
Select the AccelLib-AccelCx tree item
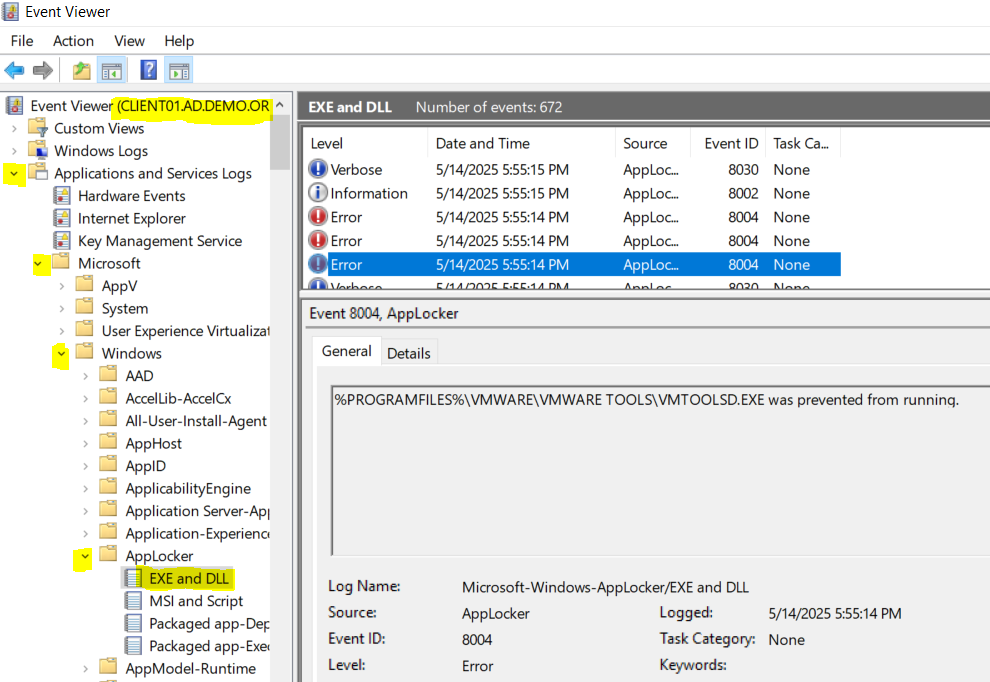(178, 398)
